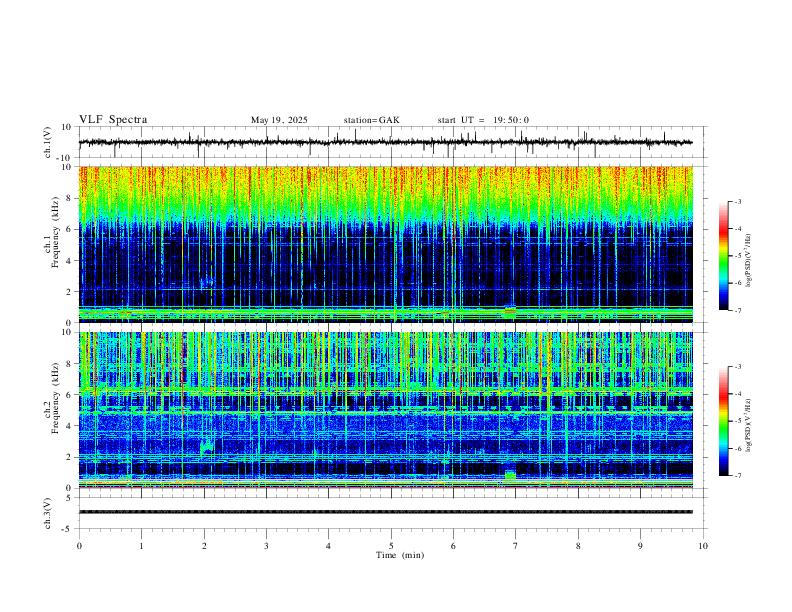Click the 'start UT = 19:50:0' text
Screen dimensions: 792x612
point(483,120)
